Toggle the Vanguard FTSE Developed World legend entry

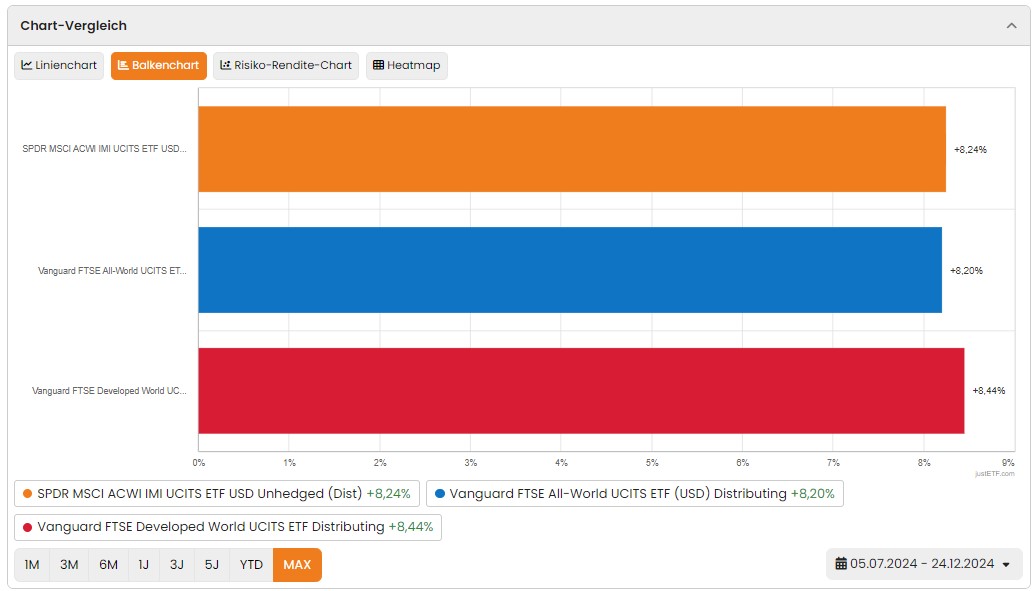point(228,527)
